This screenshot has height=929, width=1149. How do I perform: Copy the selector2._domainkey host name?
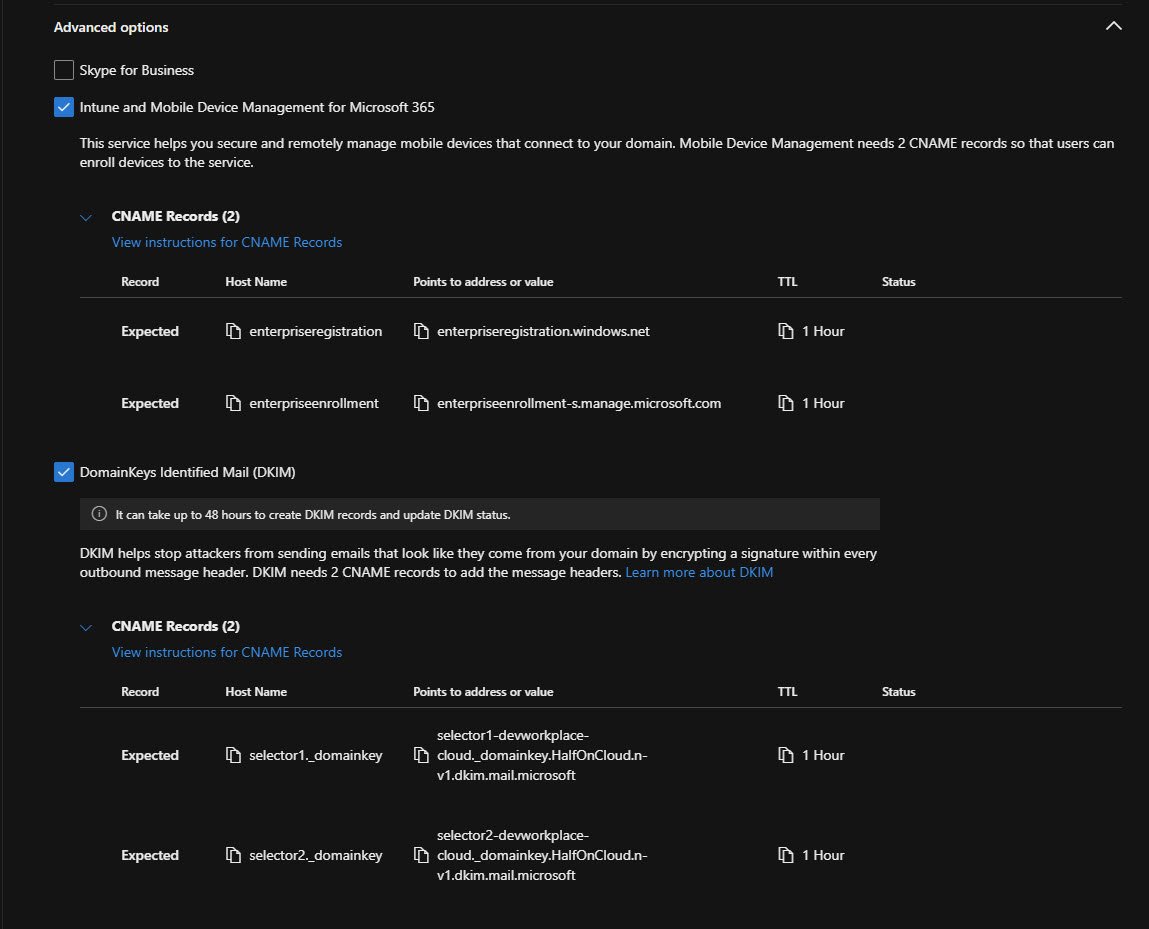click(x=233, y=856)
